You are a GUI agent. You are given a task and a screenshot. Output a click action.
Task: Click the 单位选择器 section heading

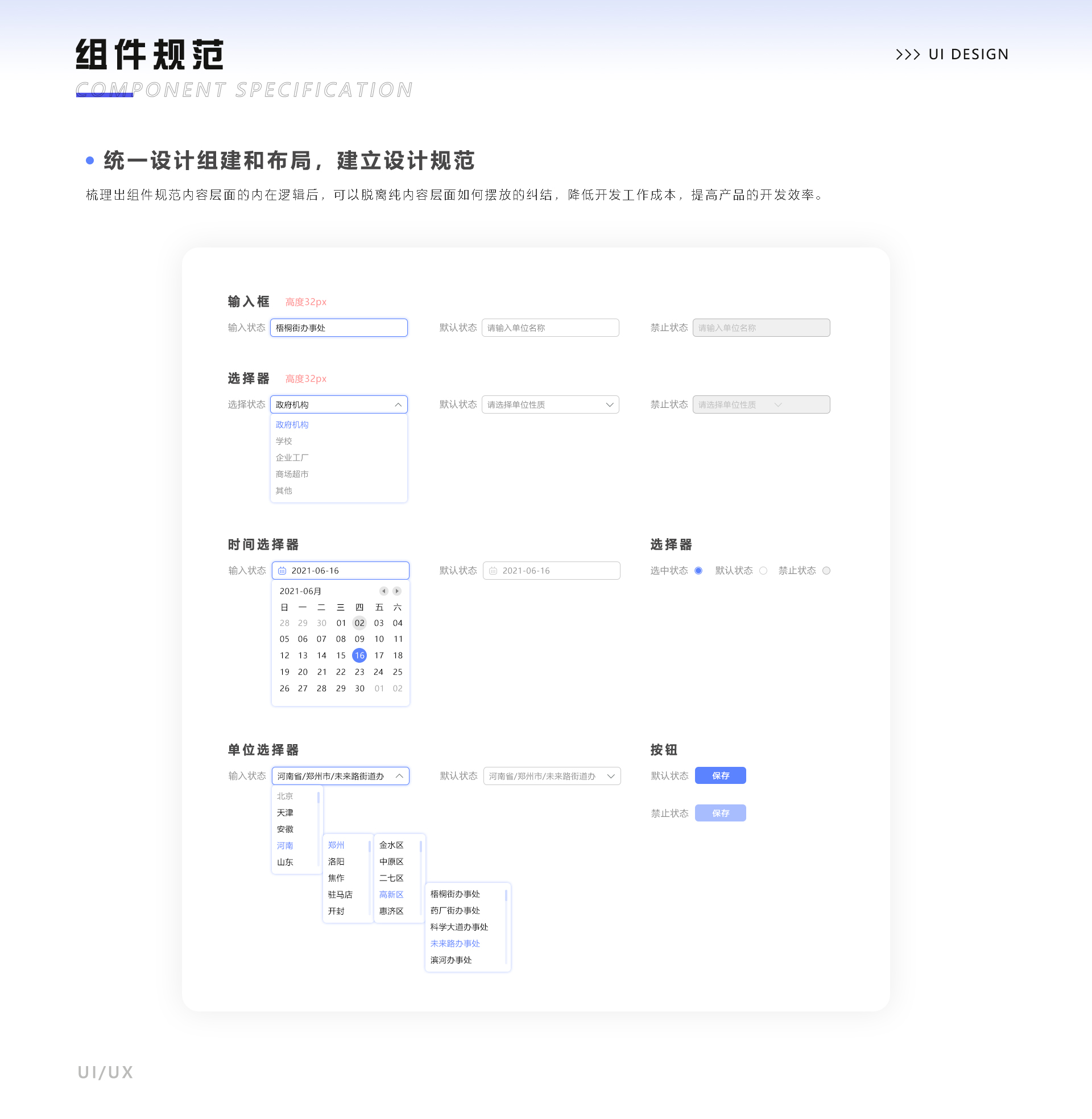[263, 750]
